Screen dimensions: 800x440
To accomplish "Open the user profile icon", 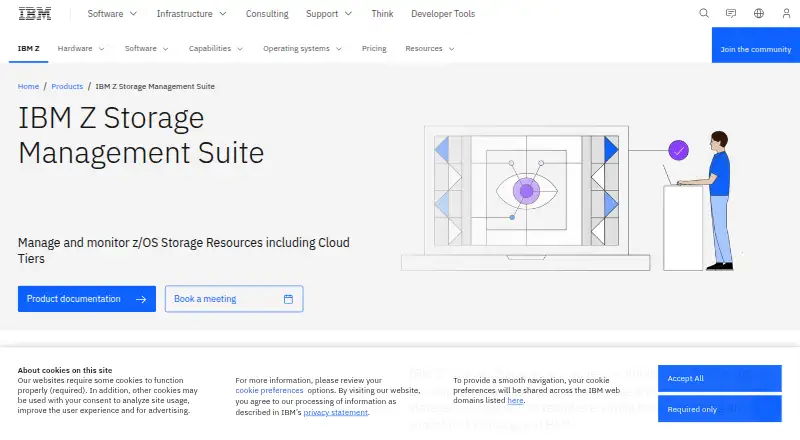I will 786,13.
